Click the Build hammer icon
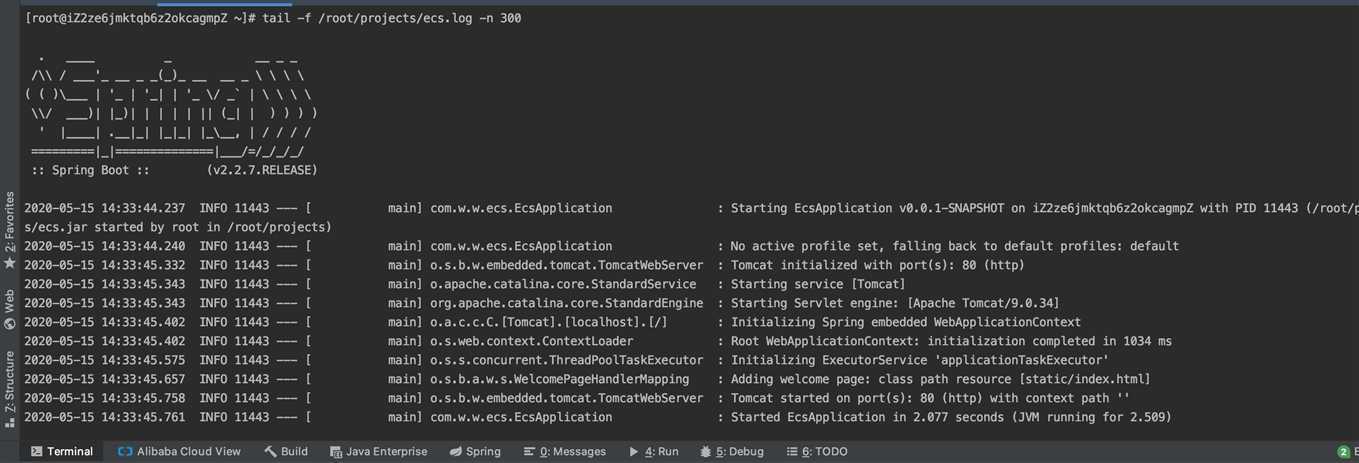The image size is (1359, 463). [270, 452]
